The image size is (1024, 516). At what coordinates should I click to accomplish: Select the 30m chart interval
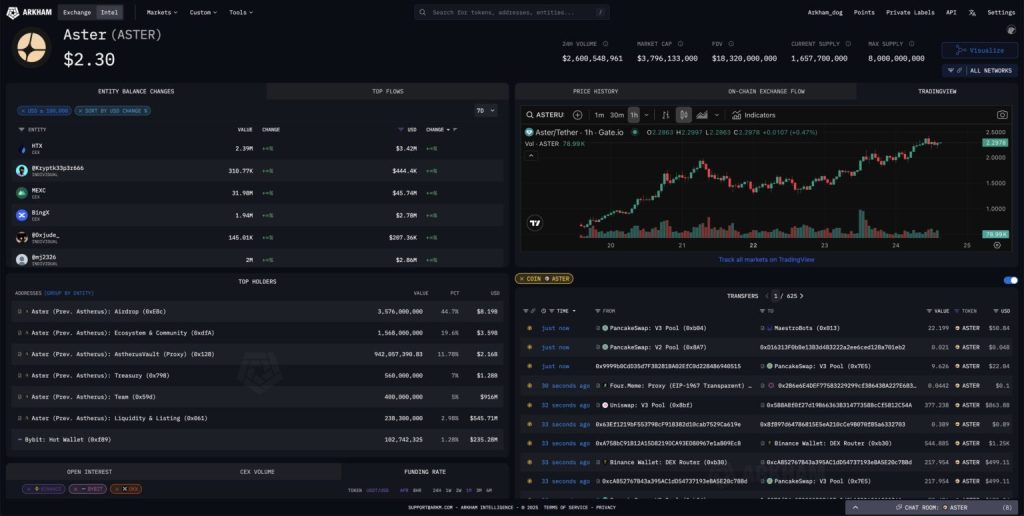[616, 115]
